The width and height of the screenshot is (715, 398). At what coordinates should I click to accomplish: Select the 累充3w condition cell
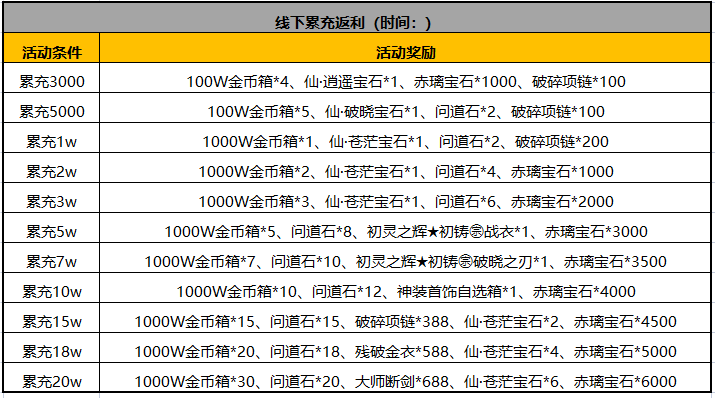[x=52, y=198]
